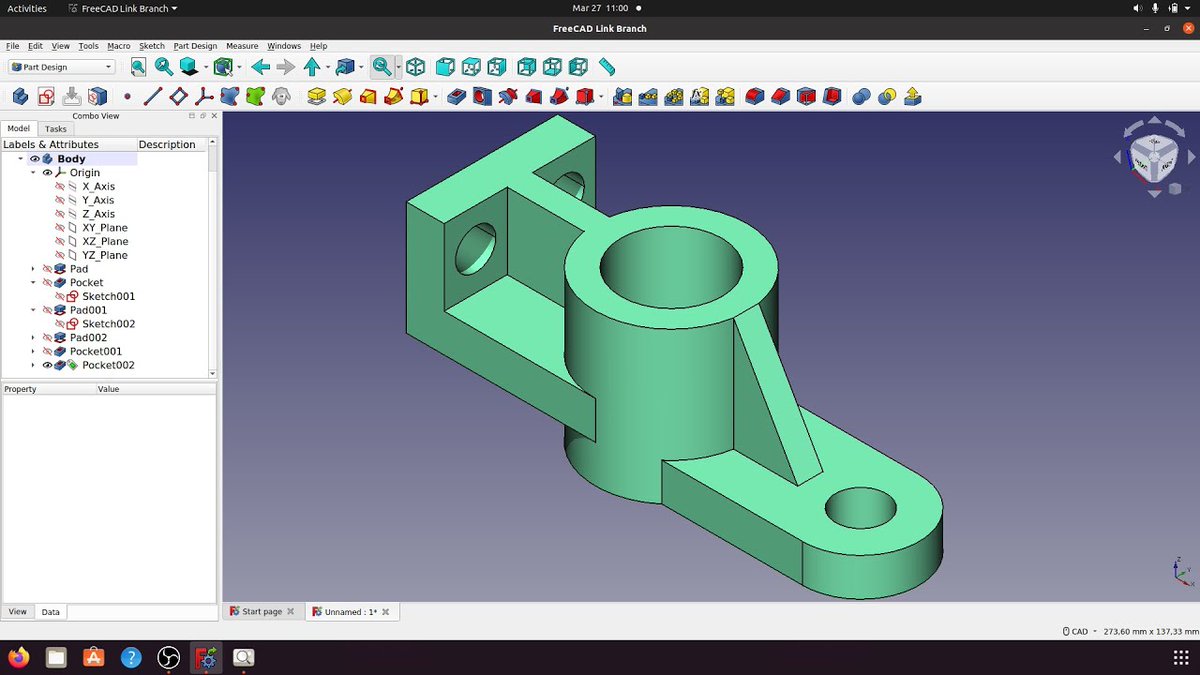Screen dimensions: 1200x675
Task: Show the X_Axis via its eye icon
Action: (60, 187)
